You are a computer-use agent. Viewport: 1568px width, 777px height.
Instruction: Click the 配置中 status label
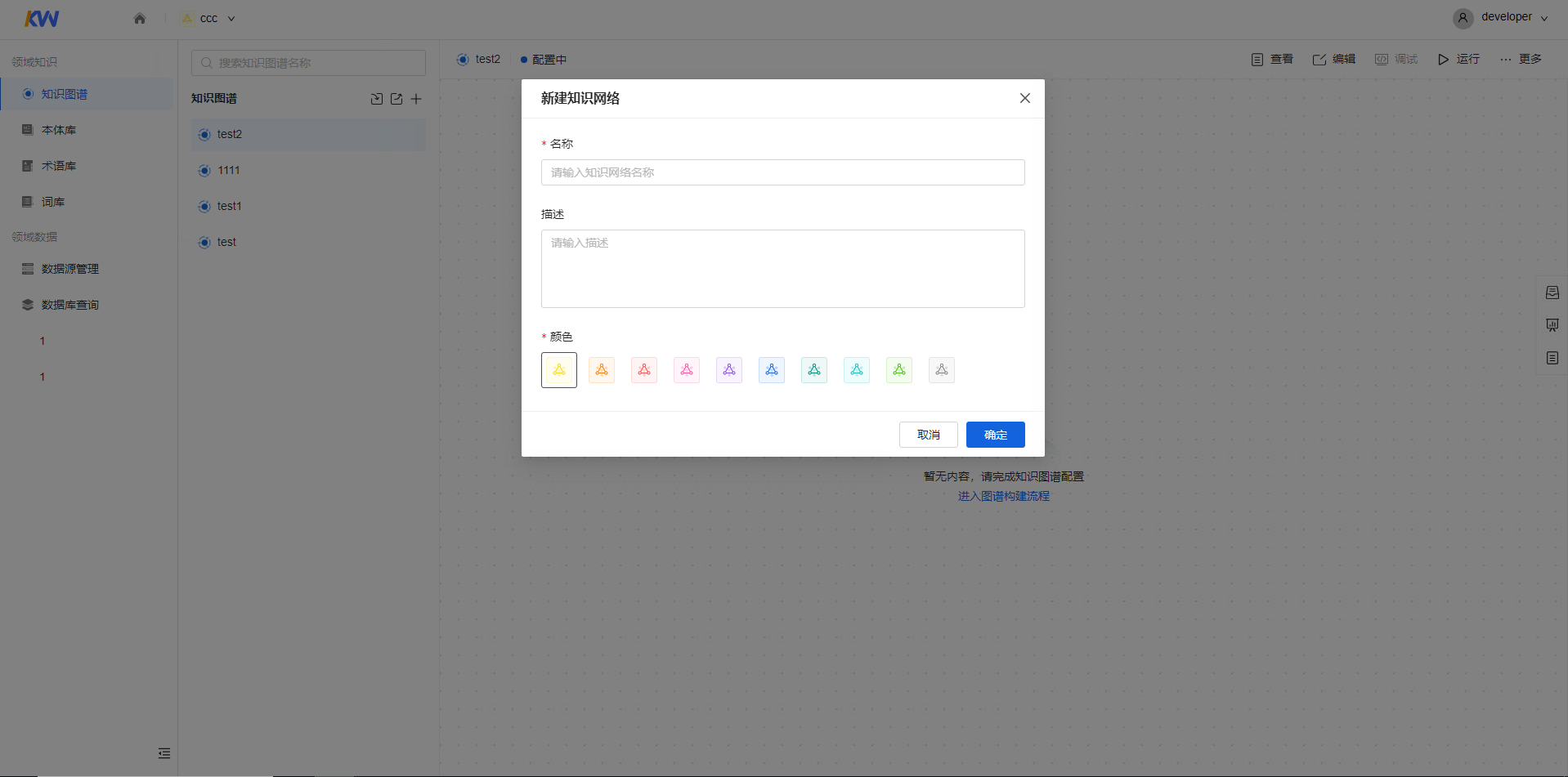coord(549,59)
